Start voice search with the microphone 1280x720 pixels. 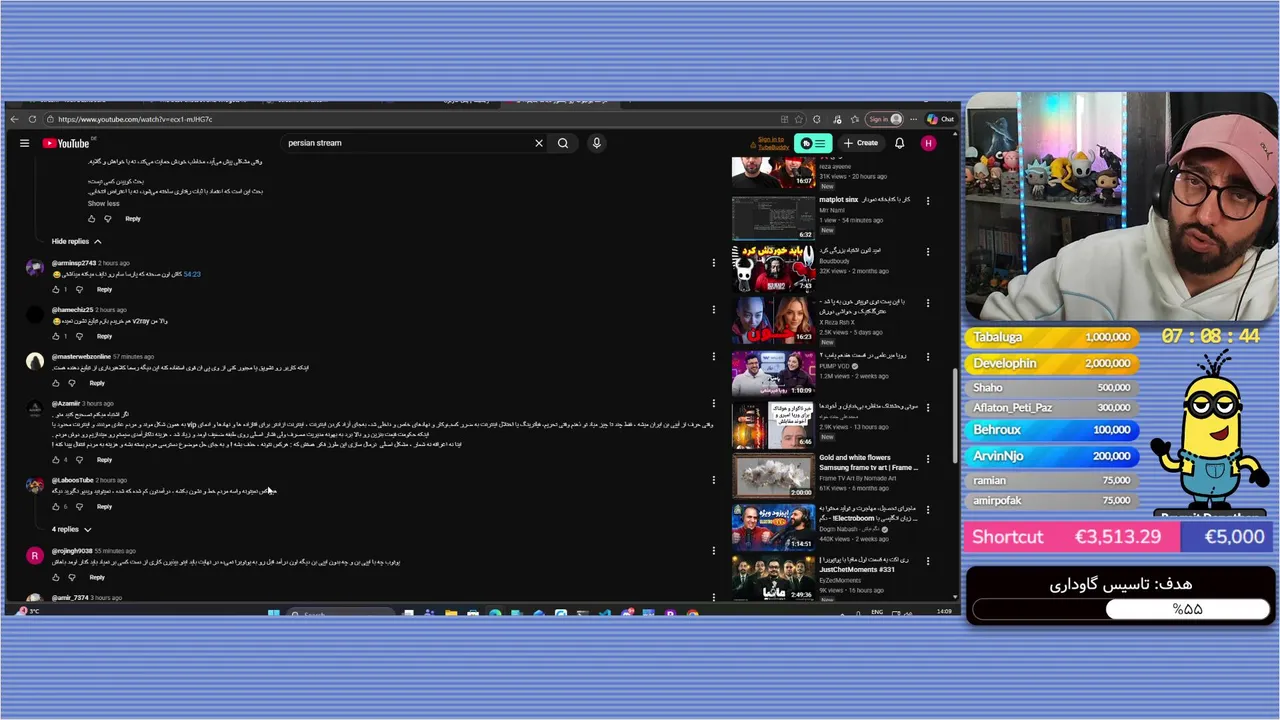click(596, 143)
